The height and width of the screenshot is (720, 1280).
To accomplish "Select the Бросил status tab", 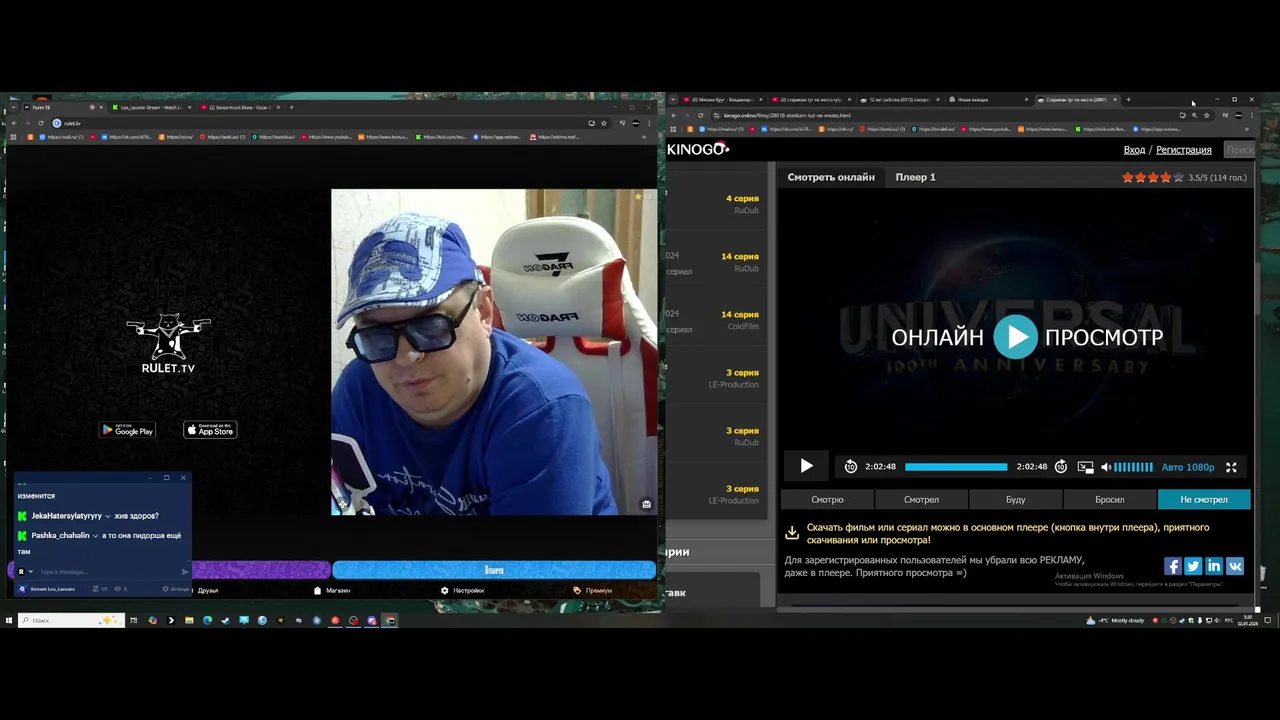I will pyautogui.click(x=1109, y=499).
